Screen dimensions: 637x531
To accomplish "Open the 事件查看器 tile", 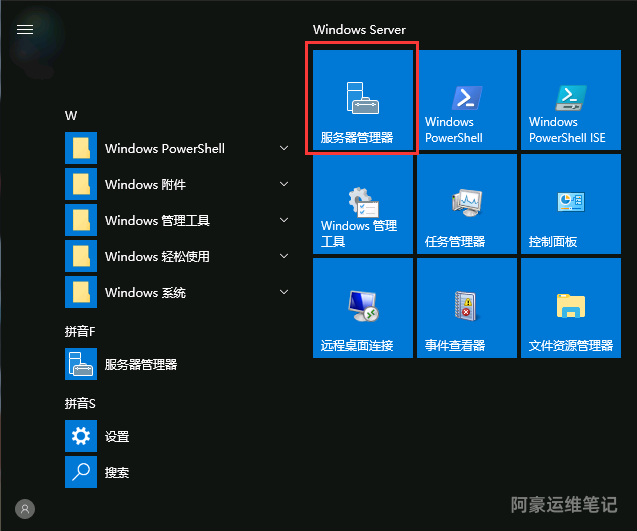I will click(466, 308).
